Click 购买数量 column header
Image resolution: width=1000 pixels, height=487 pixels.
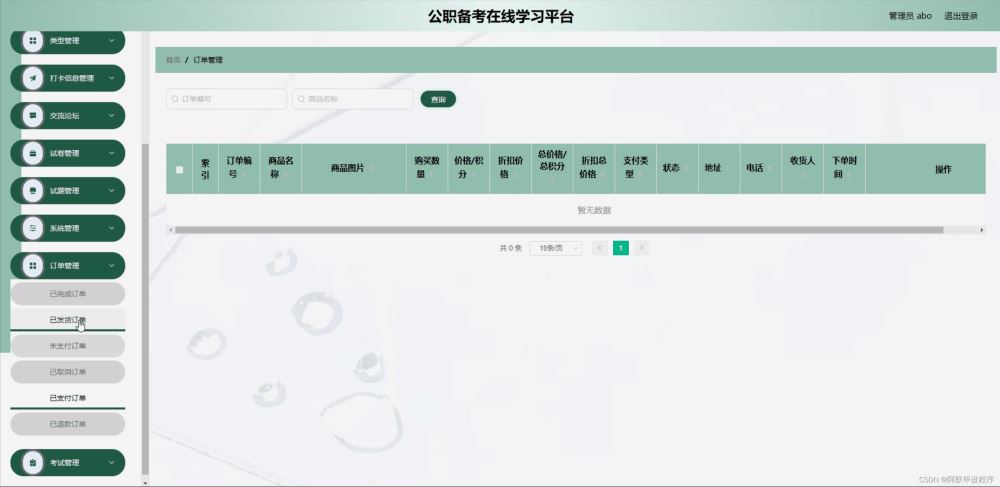click(x=427, y=167)
